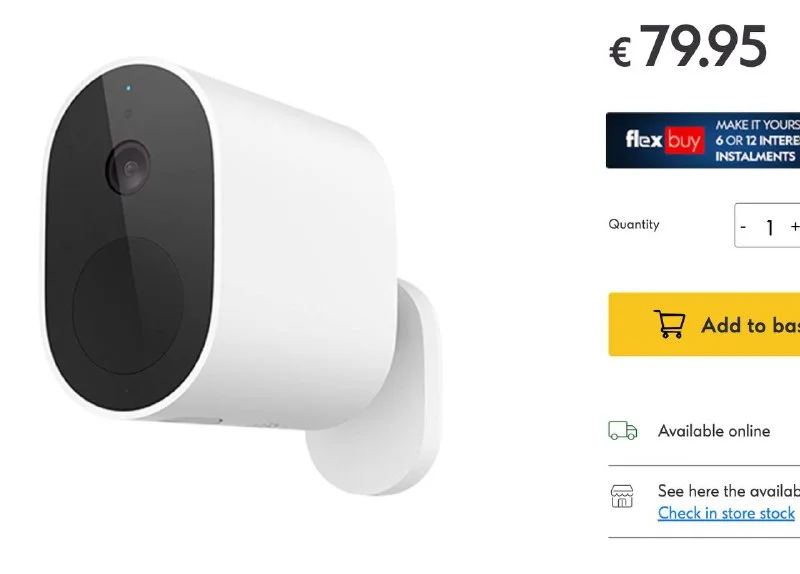Click the camera wall mount bracket

[375, 390]
